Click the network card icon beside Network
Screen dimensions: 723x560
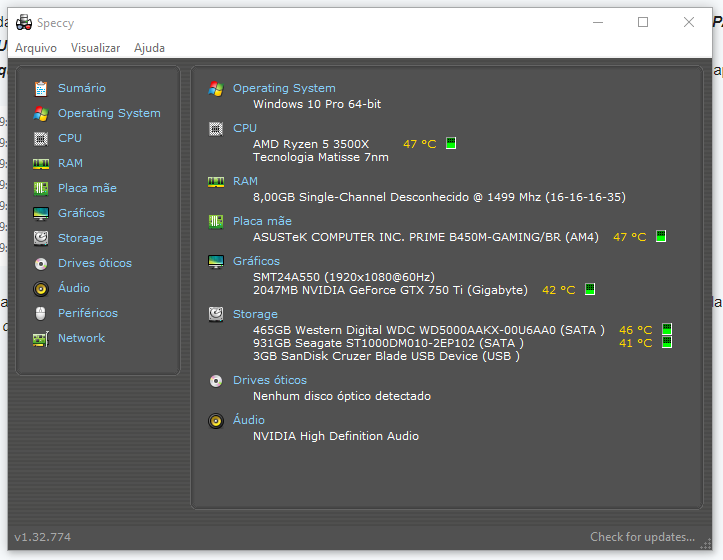tap(41, 339)
